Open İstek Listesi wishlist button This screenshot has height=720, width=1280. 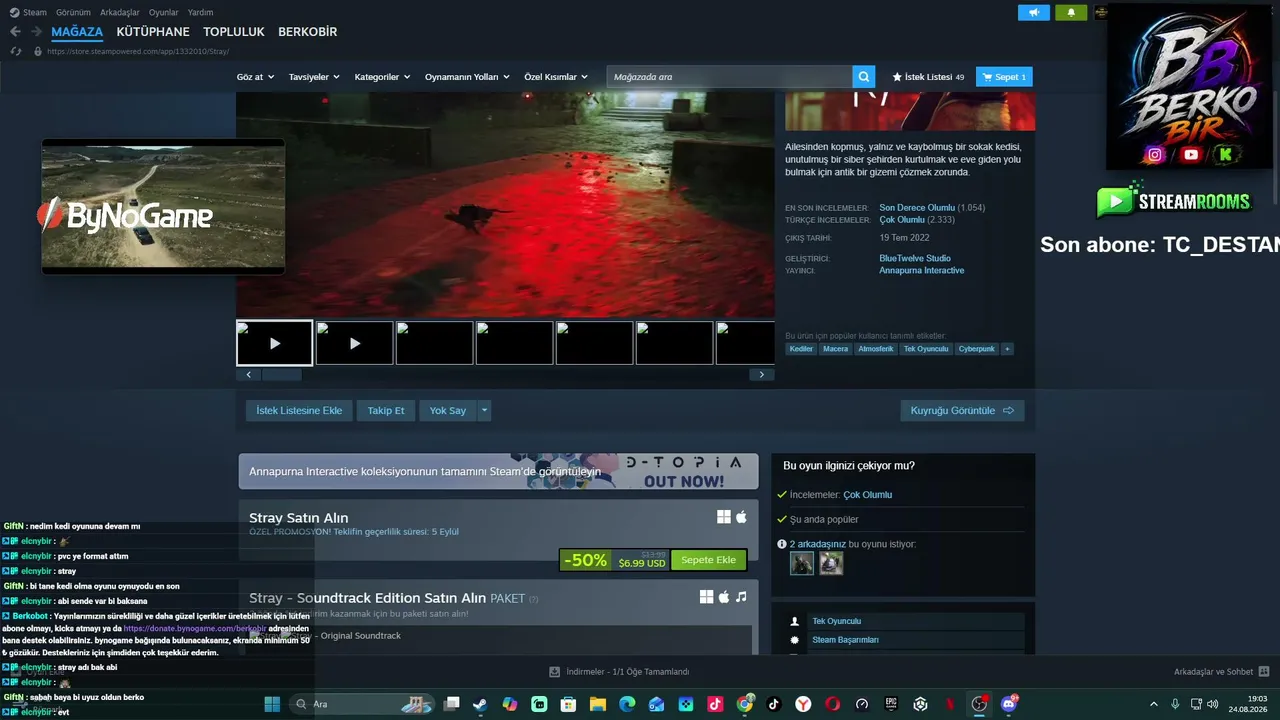(928, 77)
